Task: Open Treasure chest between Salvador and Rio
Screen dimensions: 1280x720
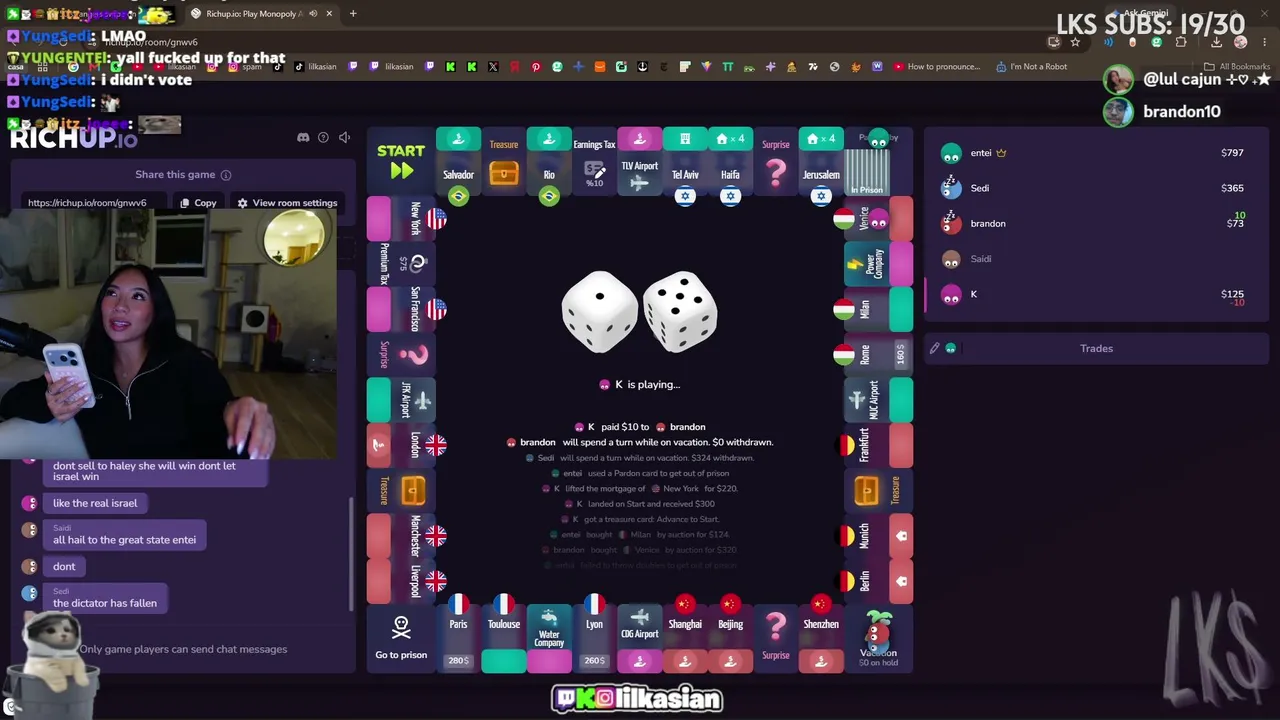Action: tap(504, 162)
